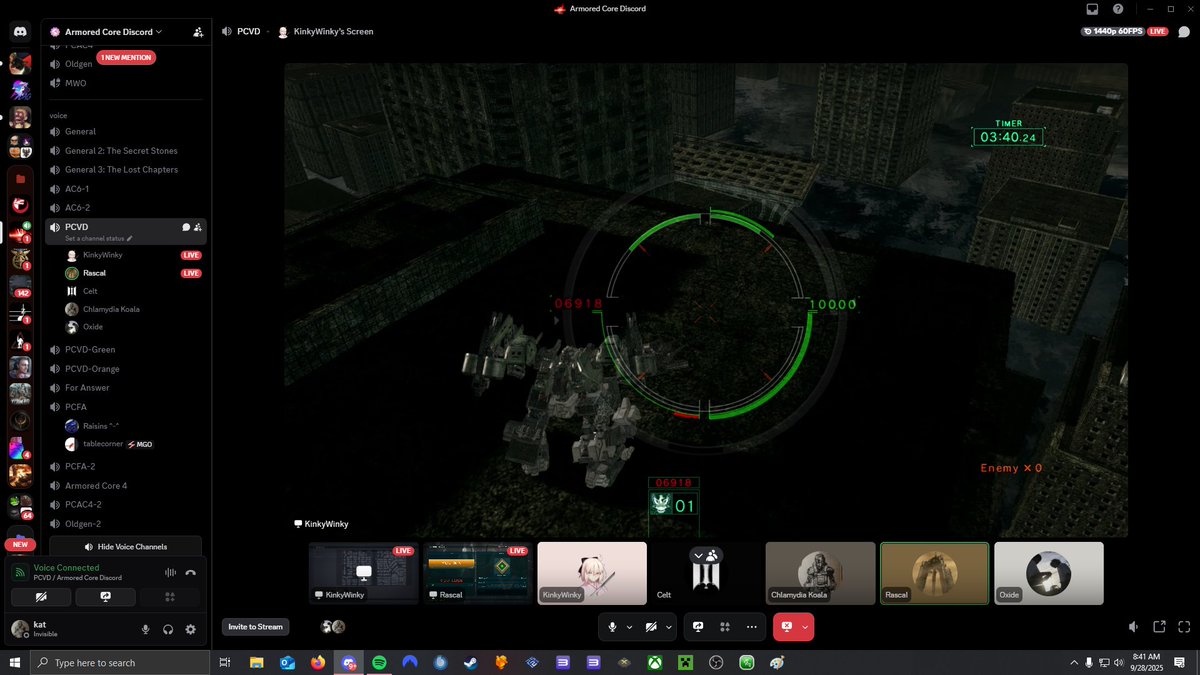The width and height of the screenshot is (1200, 675).
Task: Collapse participants via chevron on Celt tile
Action: point(698,554)
